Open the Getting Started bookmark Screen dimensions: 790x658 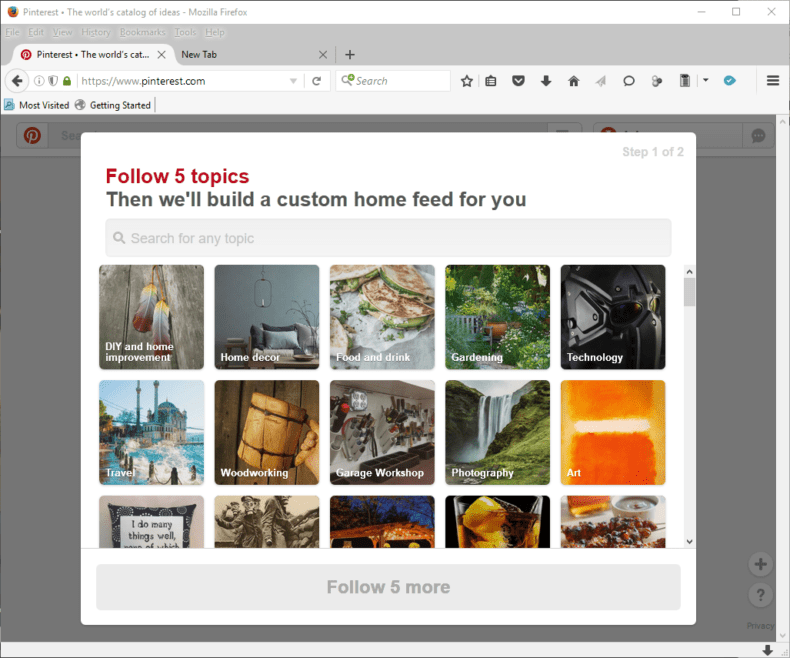(x=119, y=105)
